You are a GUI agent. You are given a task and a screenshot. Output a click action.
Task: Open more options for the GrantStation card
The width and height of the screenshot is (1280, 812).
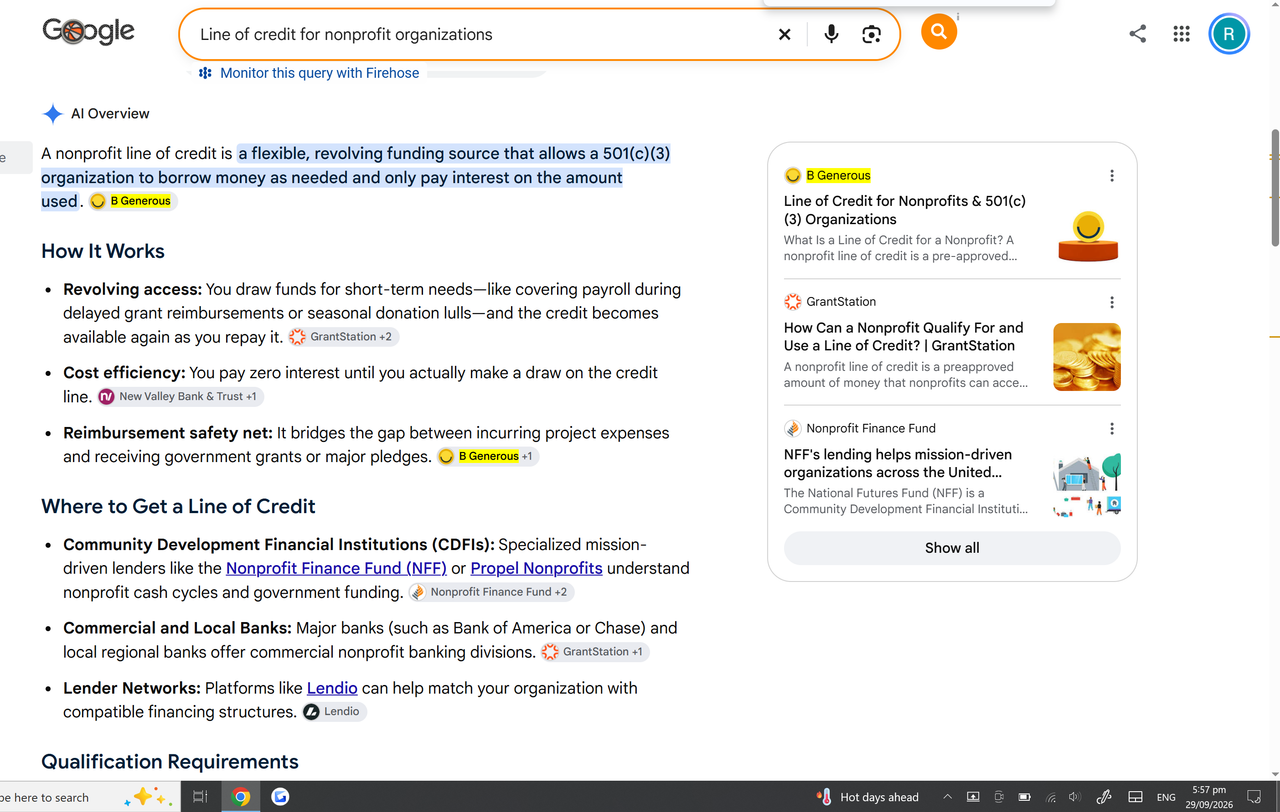pos(1112,302)
